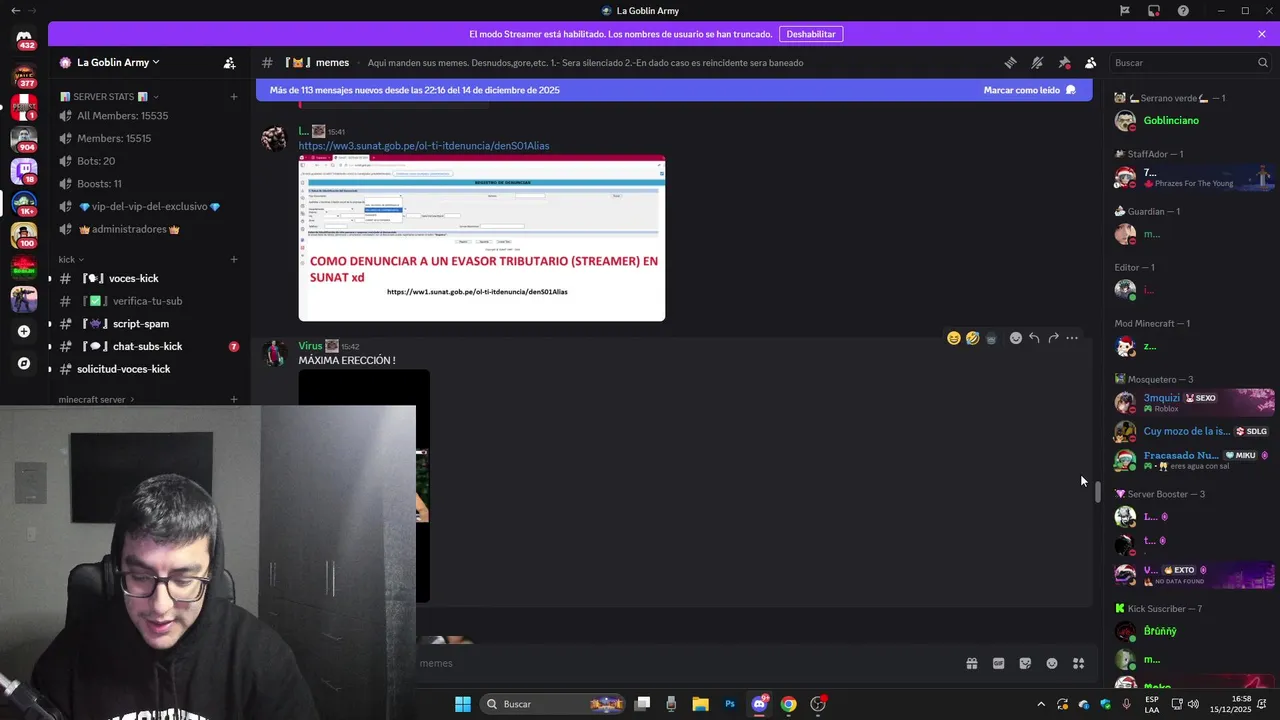Select the solicitud-voces-kick channel
The height and width of the screenshot is (720, 1280).
tap(148, 369)
